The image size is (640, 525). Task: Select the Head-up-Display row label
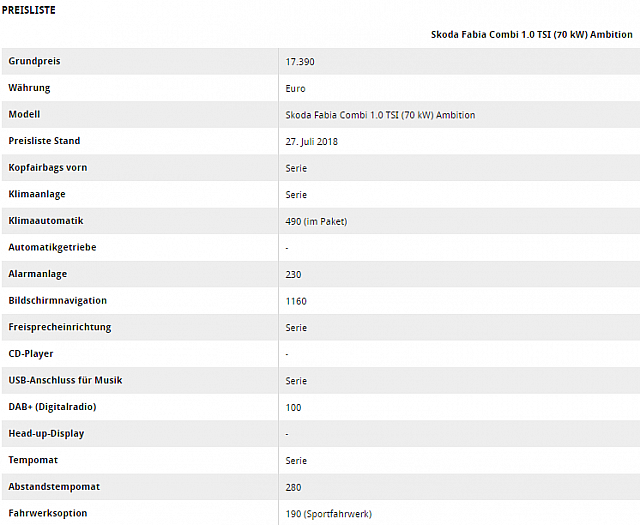pyautogui.click(x=46, y=434)
